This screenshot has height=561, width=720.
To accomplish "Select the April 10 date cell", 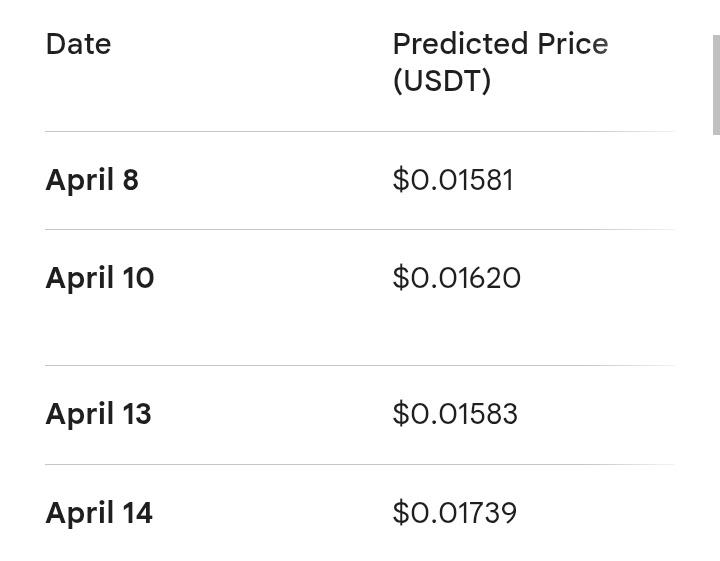I will (x=100, y=278).
